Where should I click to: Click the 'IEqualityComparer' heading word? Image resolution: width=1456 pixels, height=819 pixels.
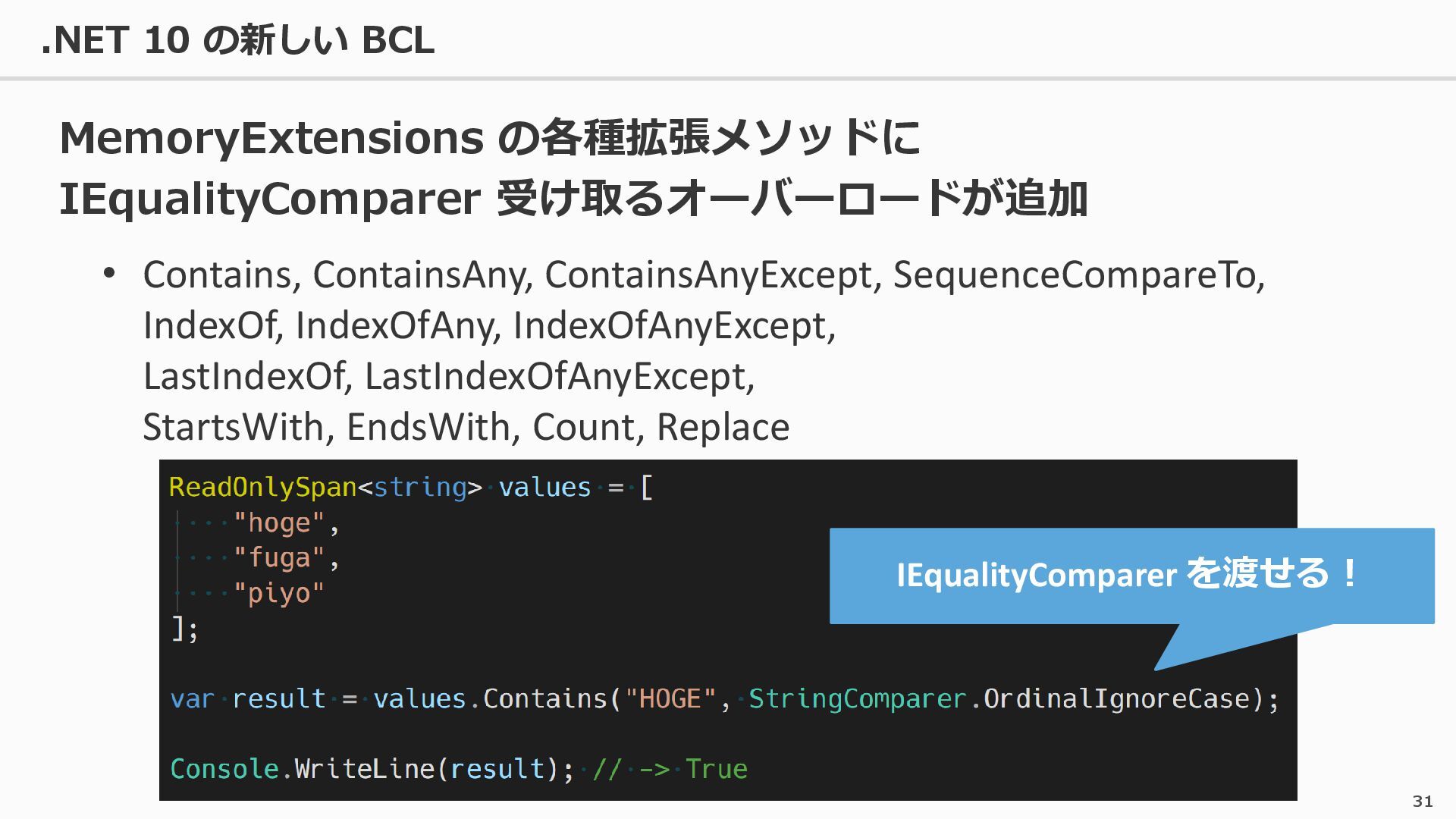coord(269,199)
